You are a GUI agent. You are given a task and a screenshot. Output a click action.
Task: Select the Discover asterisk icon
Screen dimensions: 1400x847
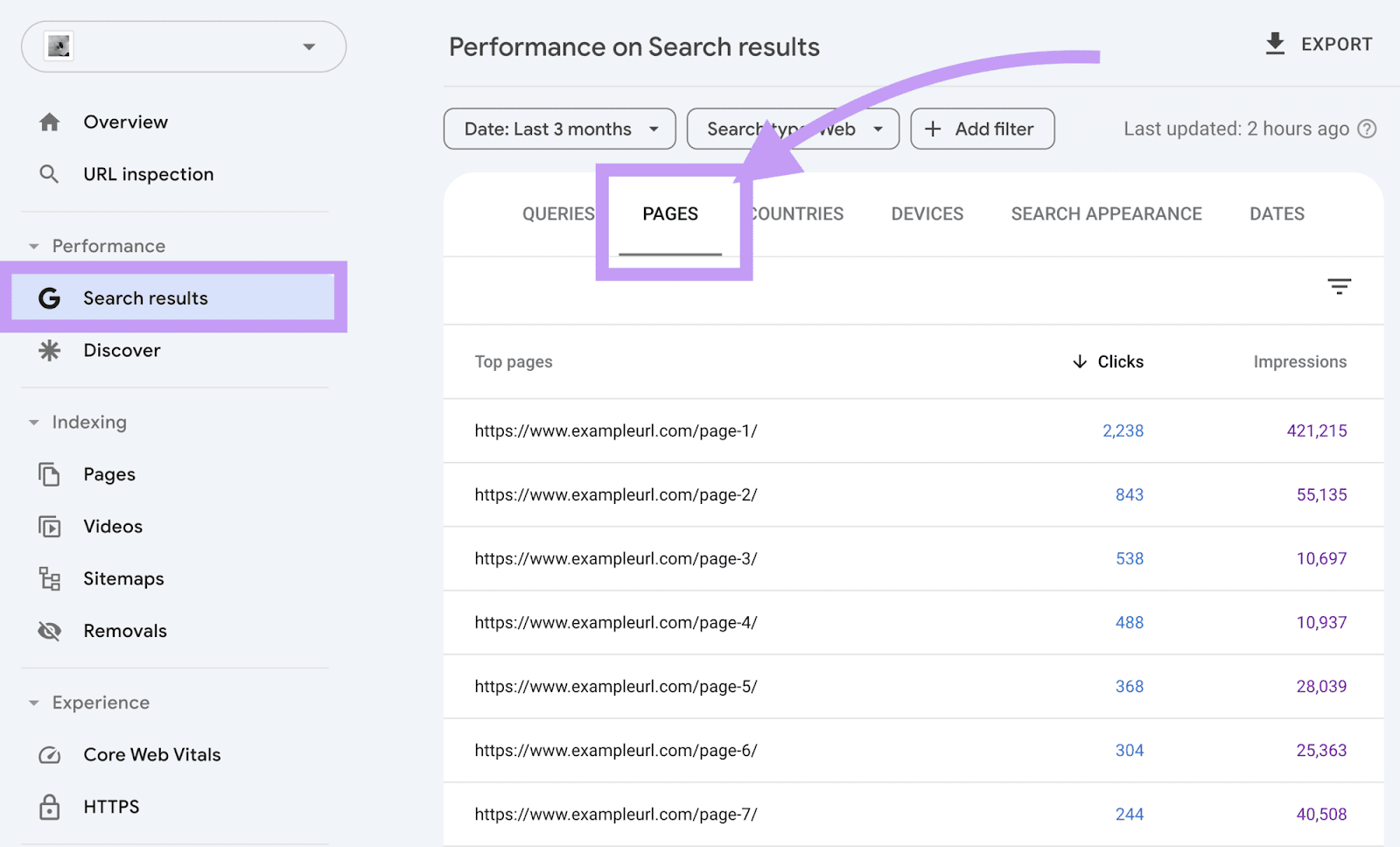[50, 350]
